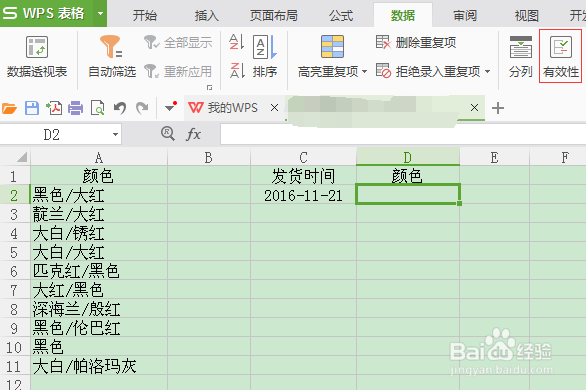Image resolution: width=586 pixels, height=390 pixels.
Task: Open filter group dialog launcher
Action: 209,87
